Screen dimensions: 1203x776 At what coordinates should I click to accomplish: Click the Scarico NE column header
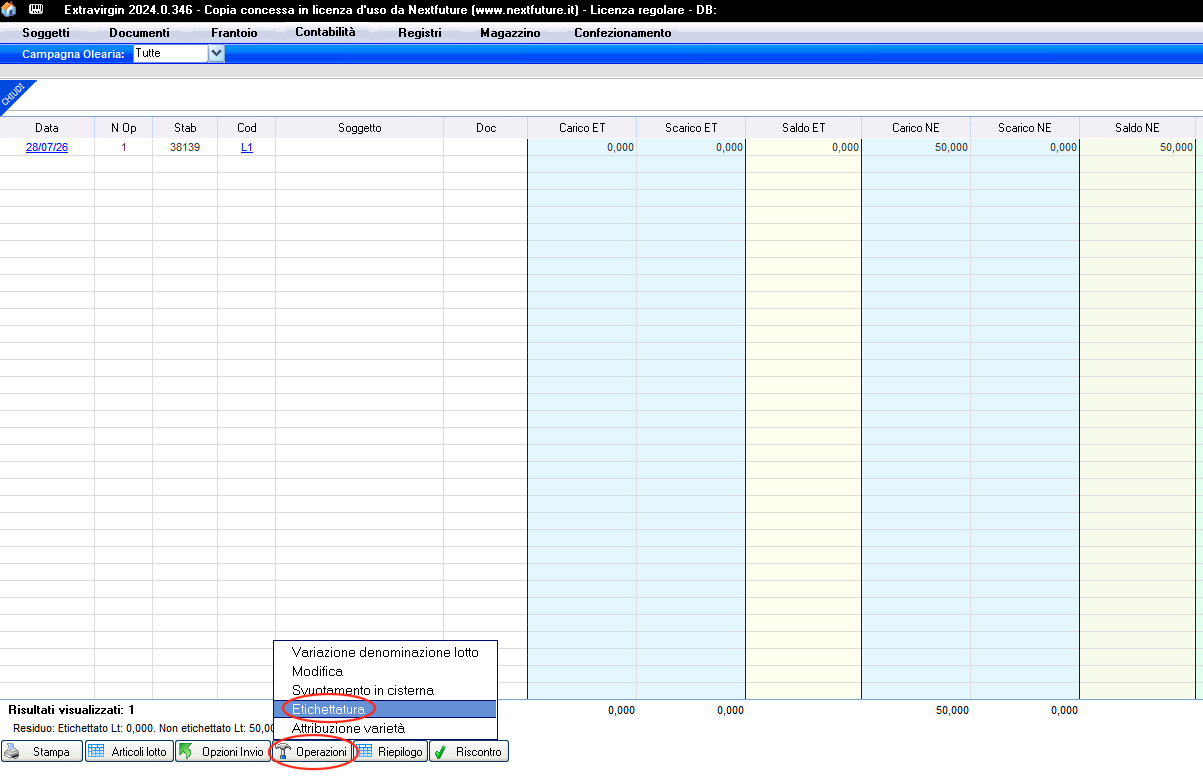(1025, 128)
